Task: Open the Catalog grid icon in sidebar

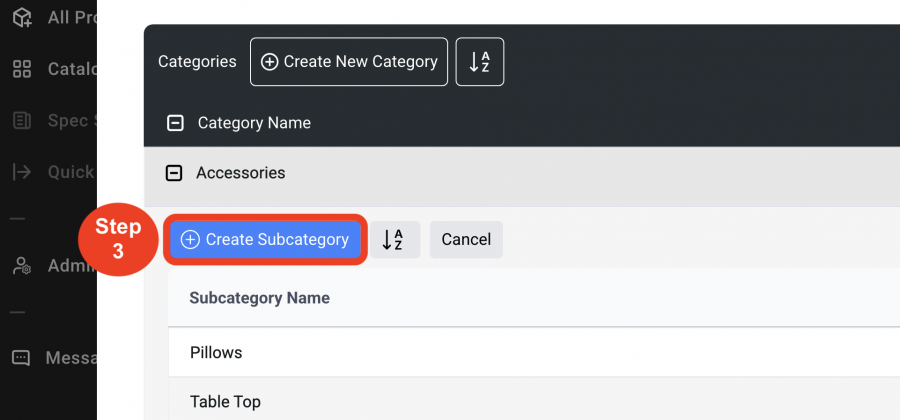Action: click(21, 69)
